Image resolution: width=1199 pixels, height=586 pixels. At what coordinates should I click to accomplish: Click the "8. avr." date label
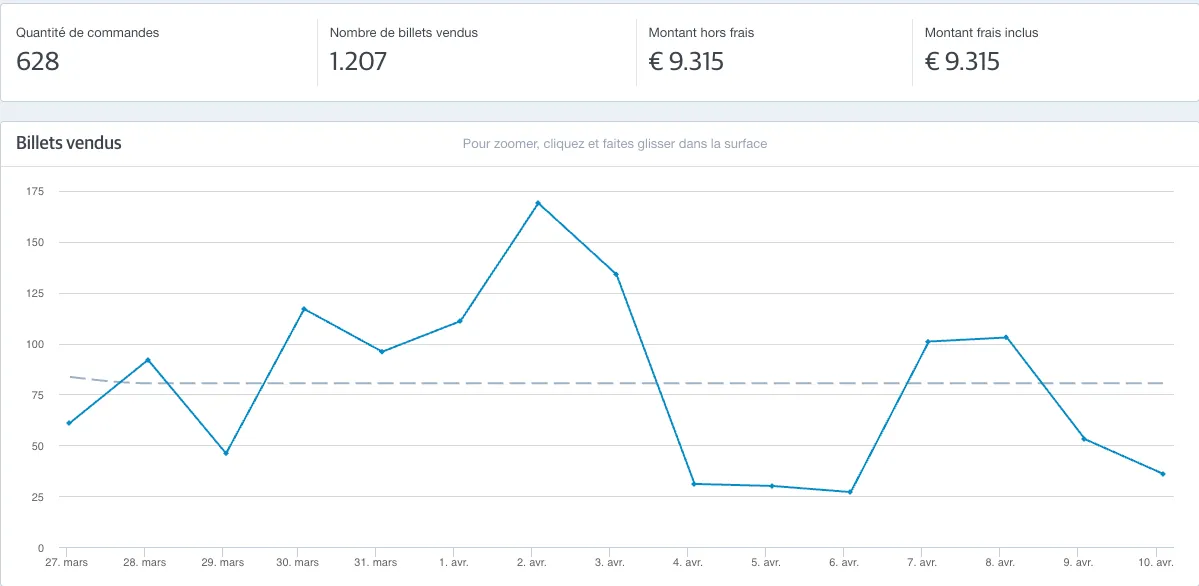1001,562
